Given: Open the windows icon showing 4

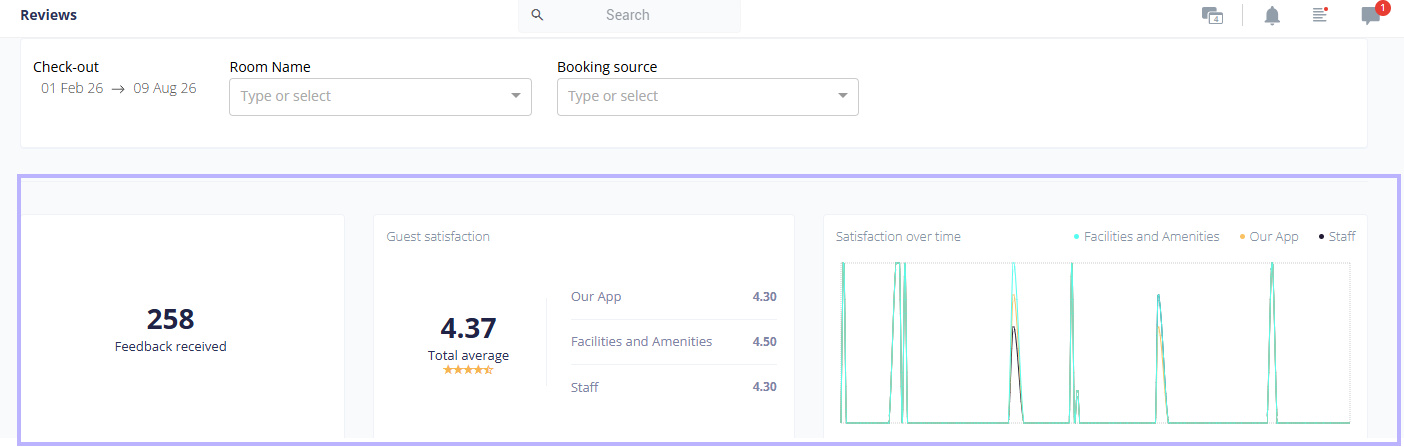Looking at the screenshot, I should 1212,15.
